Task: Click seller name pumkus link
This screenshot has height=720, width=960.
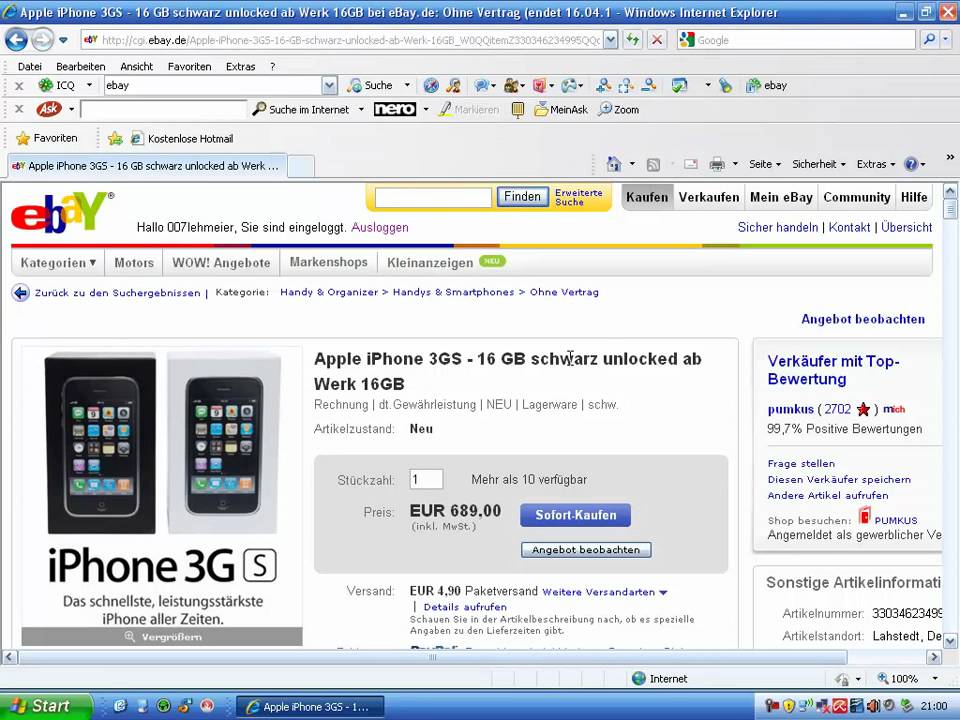Action: tap(790, 409)
